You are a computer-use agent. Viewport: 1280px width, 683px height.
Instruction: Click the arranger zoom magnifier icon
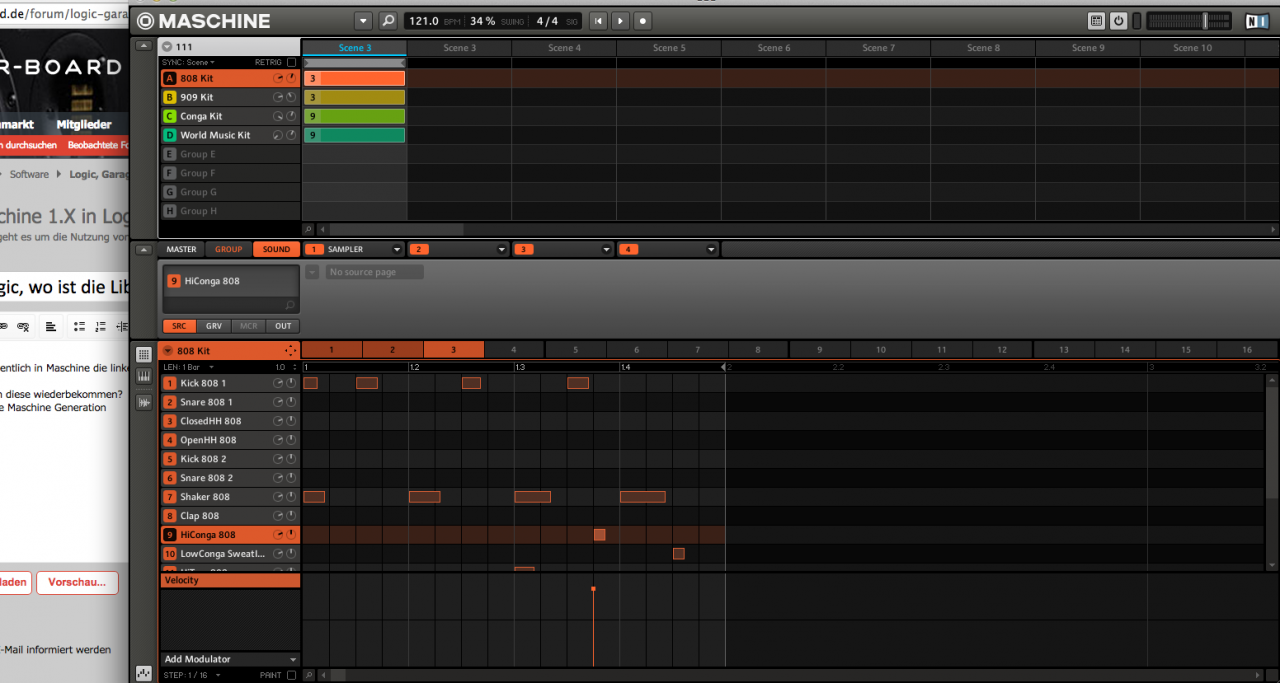coord(309,229)
